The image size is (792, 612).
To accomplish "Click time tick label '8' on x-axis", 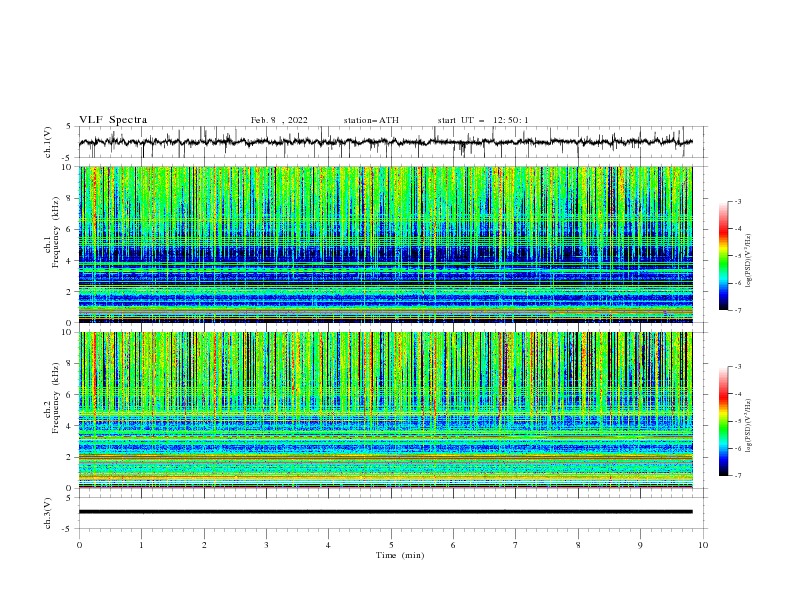I will point(578,545).
